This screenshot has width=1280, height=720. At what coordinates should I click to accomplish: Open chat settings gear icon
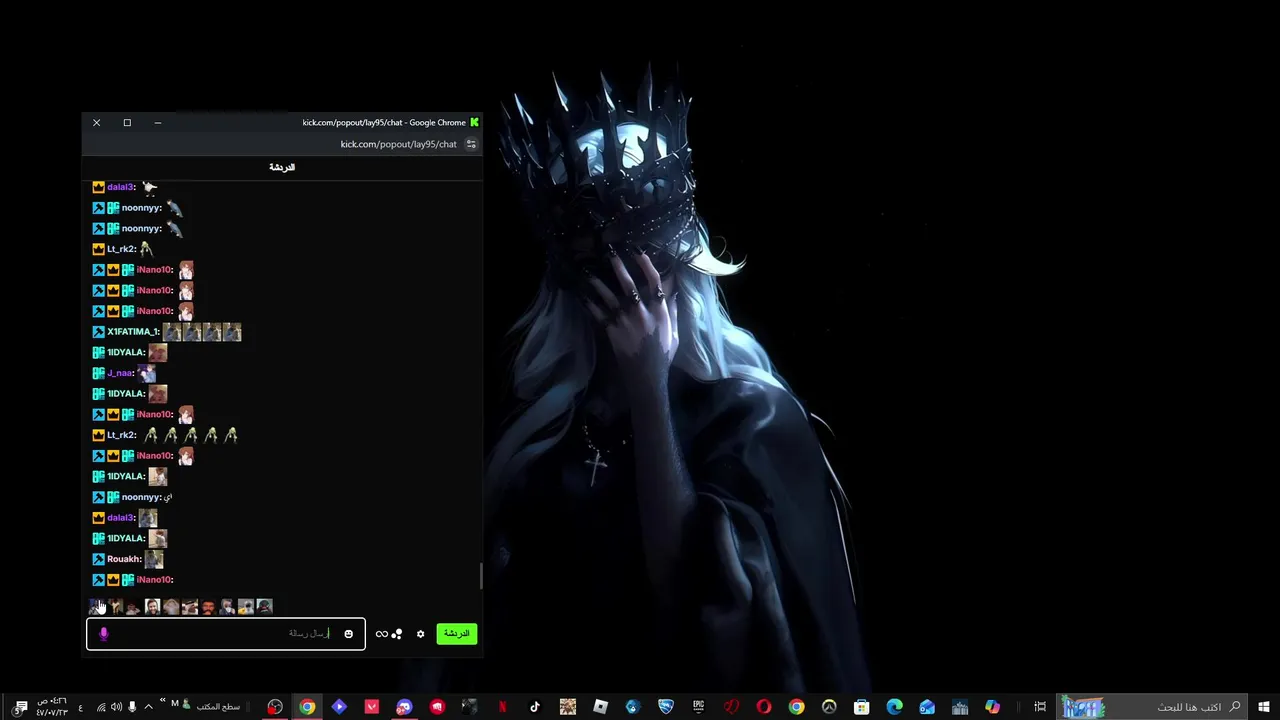(x=420, y=634)
